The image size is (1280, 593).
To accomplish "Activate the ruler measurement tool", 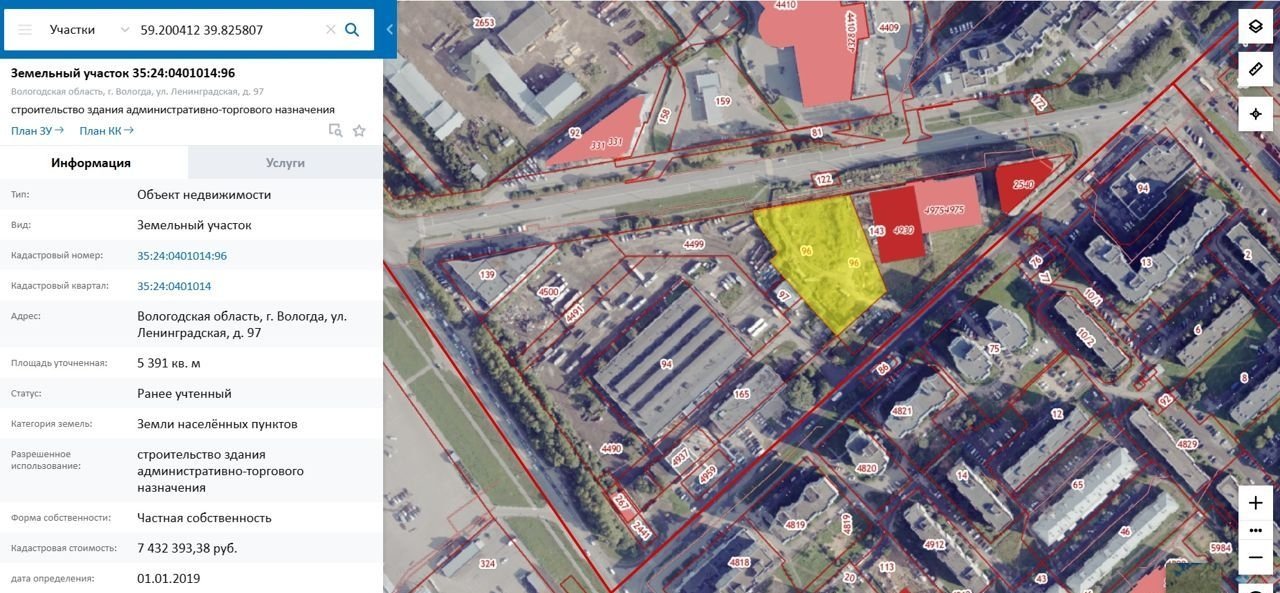I will pyautogui.click(x=1256, y=70).
